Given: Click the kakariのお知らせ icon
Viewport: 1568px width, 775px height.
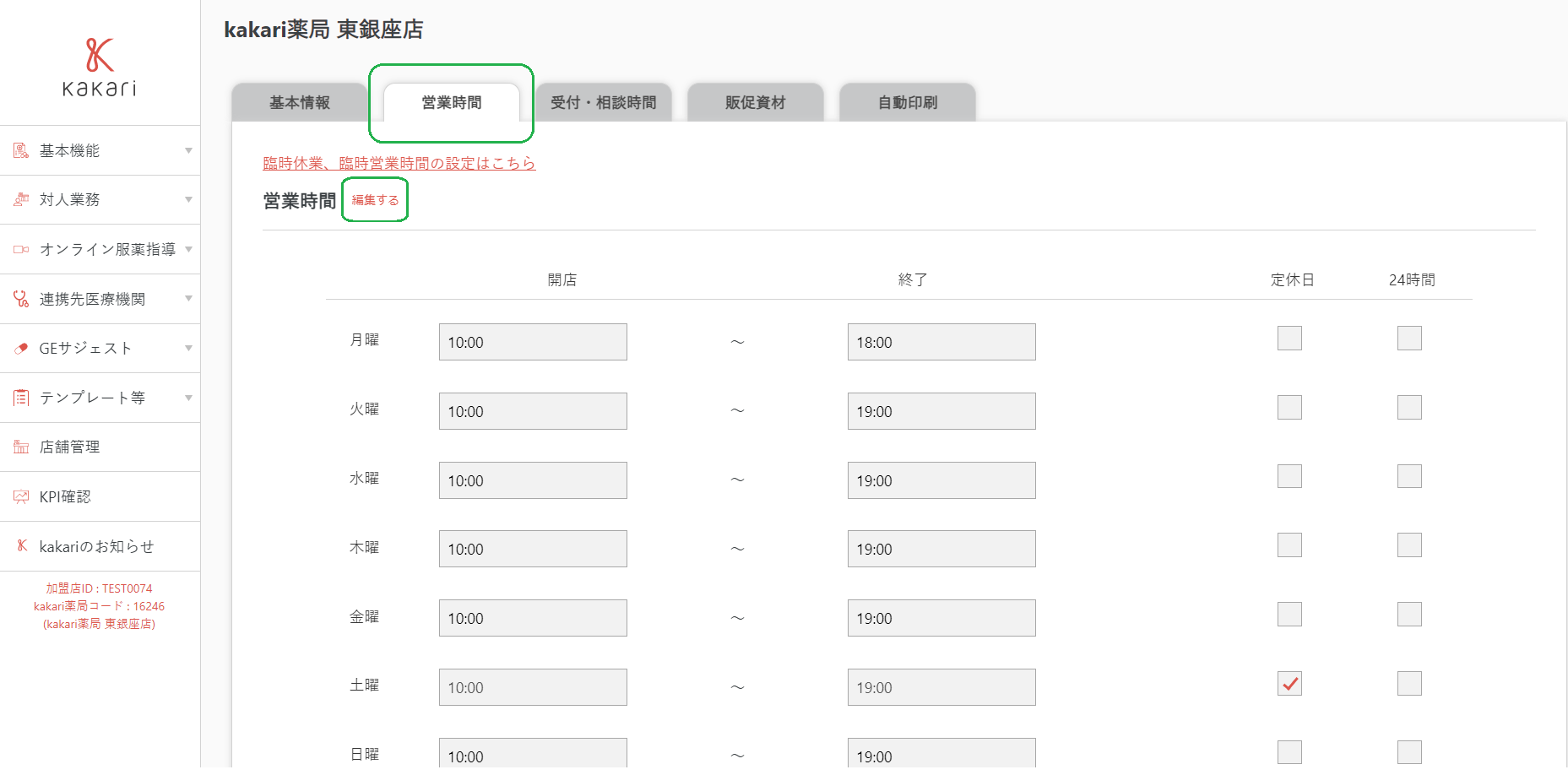Looking at the screenshot, I should click(22, 546).
